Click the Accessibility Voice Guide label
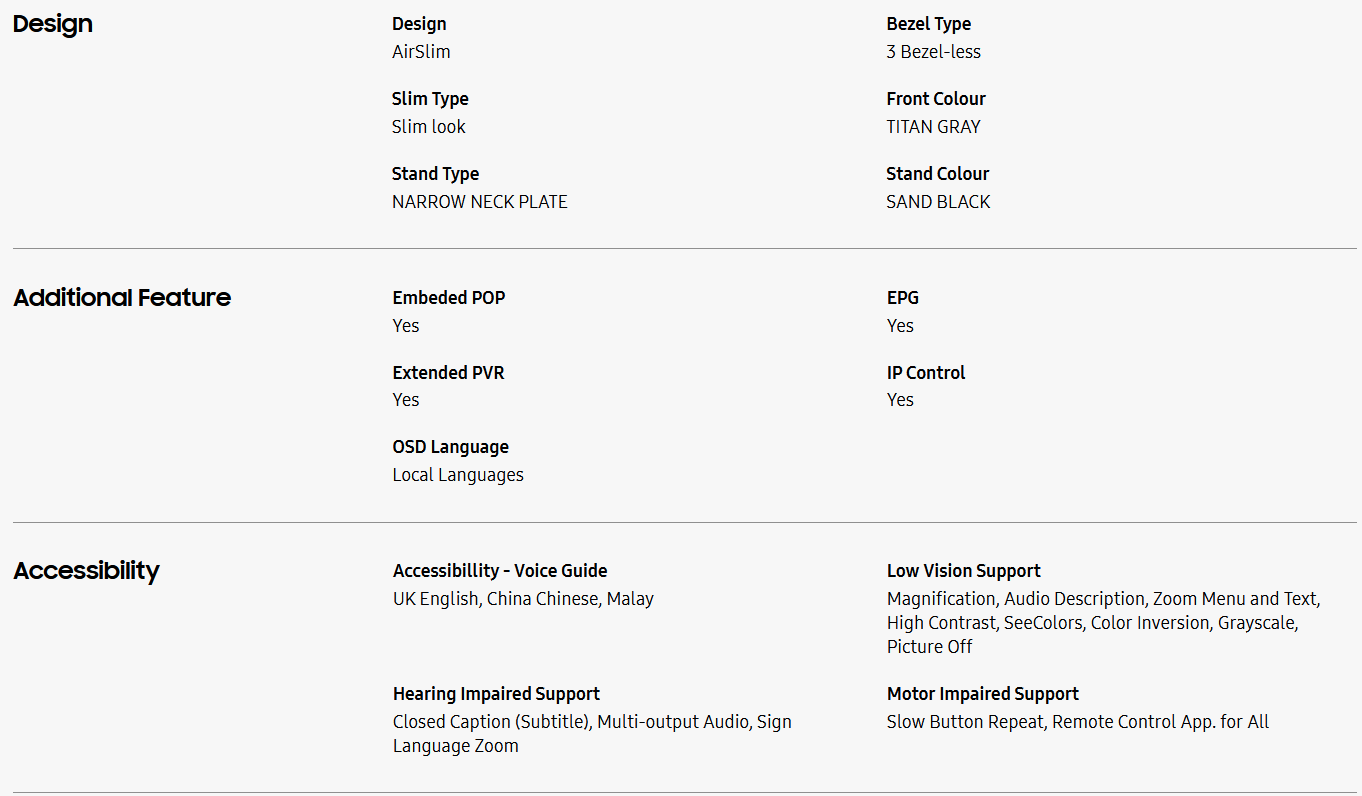This screenshot has width=1362, height=796. (x=500, y=571)
